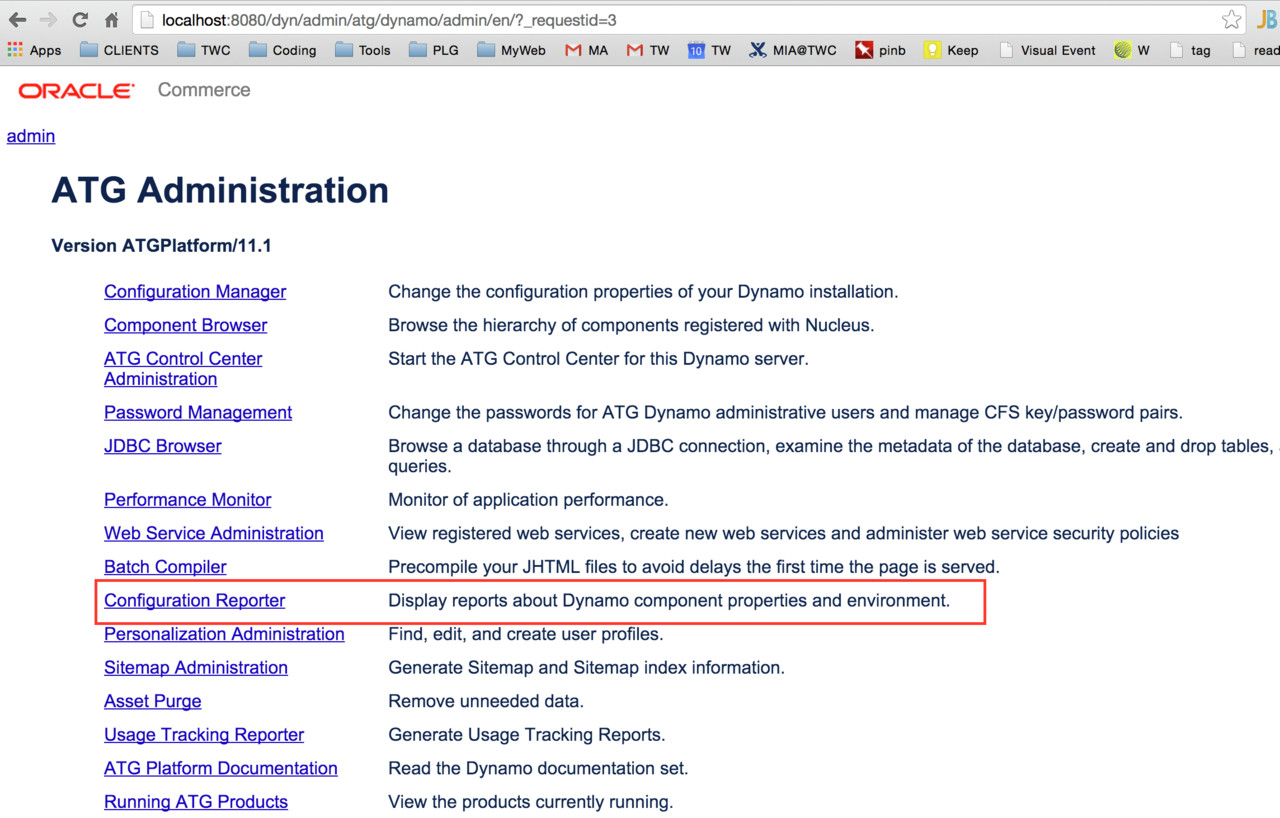The height and width of the screenshot is (818, 1280).
Task: Click the admin breadcrumb link
Action: click(31, 136)
